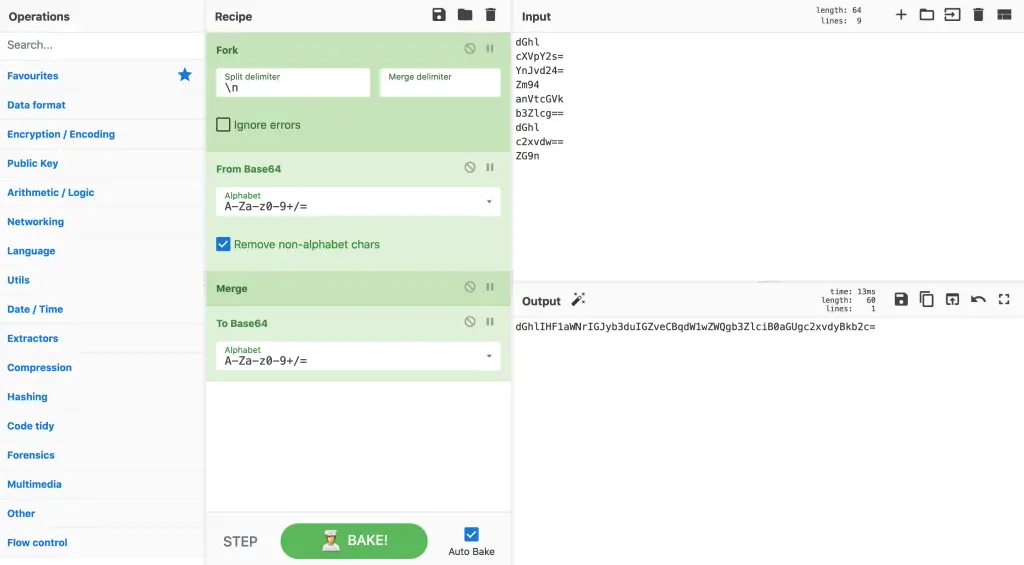Click the Magic wand icon beside Output
This screenshot has width=1024, height=565.
(x=578, y=300)
